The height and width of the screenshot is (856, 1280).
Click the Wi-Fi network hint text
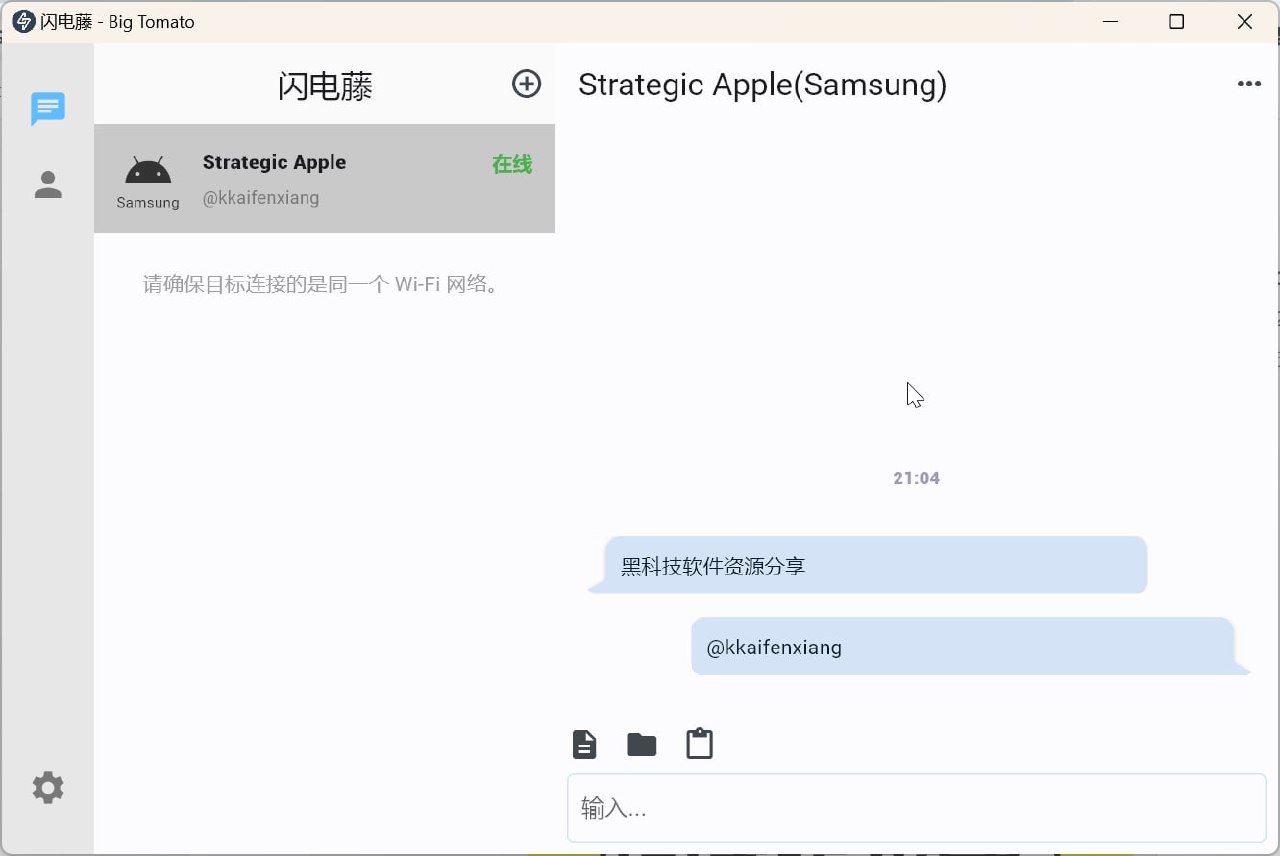pos(321,284)
